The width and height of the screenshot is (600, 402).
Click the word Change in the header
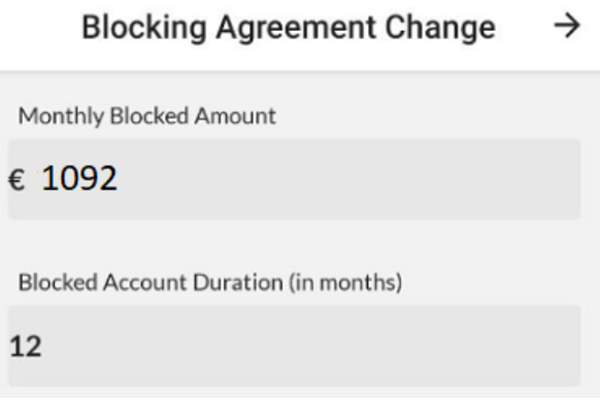click(x=440, y=28)
